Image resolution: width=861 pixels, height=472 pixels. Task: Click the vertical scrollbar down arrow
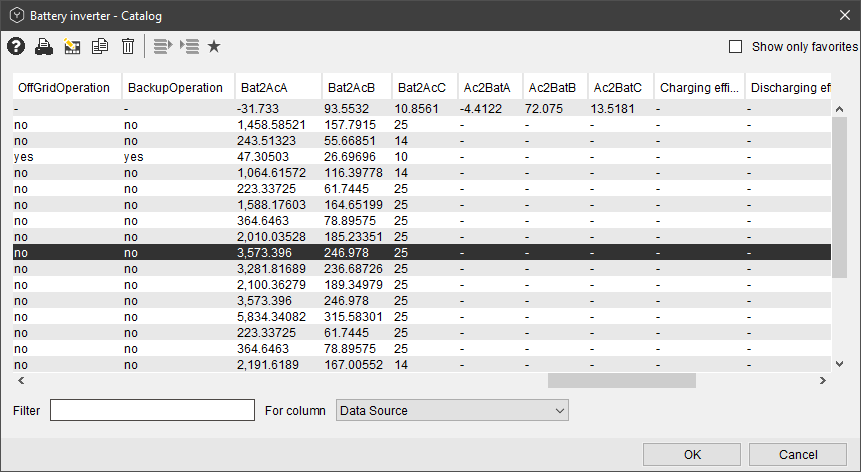point(840,364)
